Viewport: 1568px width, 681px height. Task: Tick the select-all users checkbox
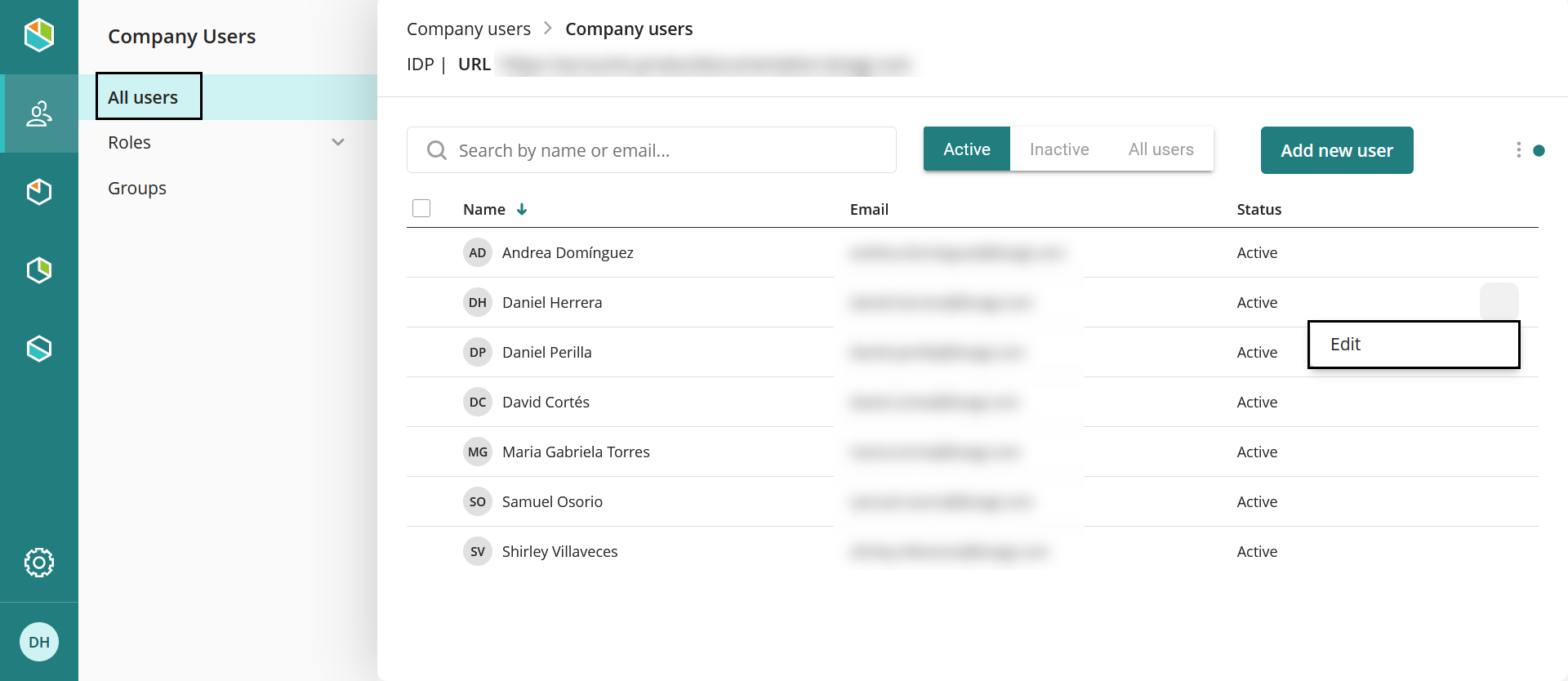click(x=421, y=208)
